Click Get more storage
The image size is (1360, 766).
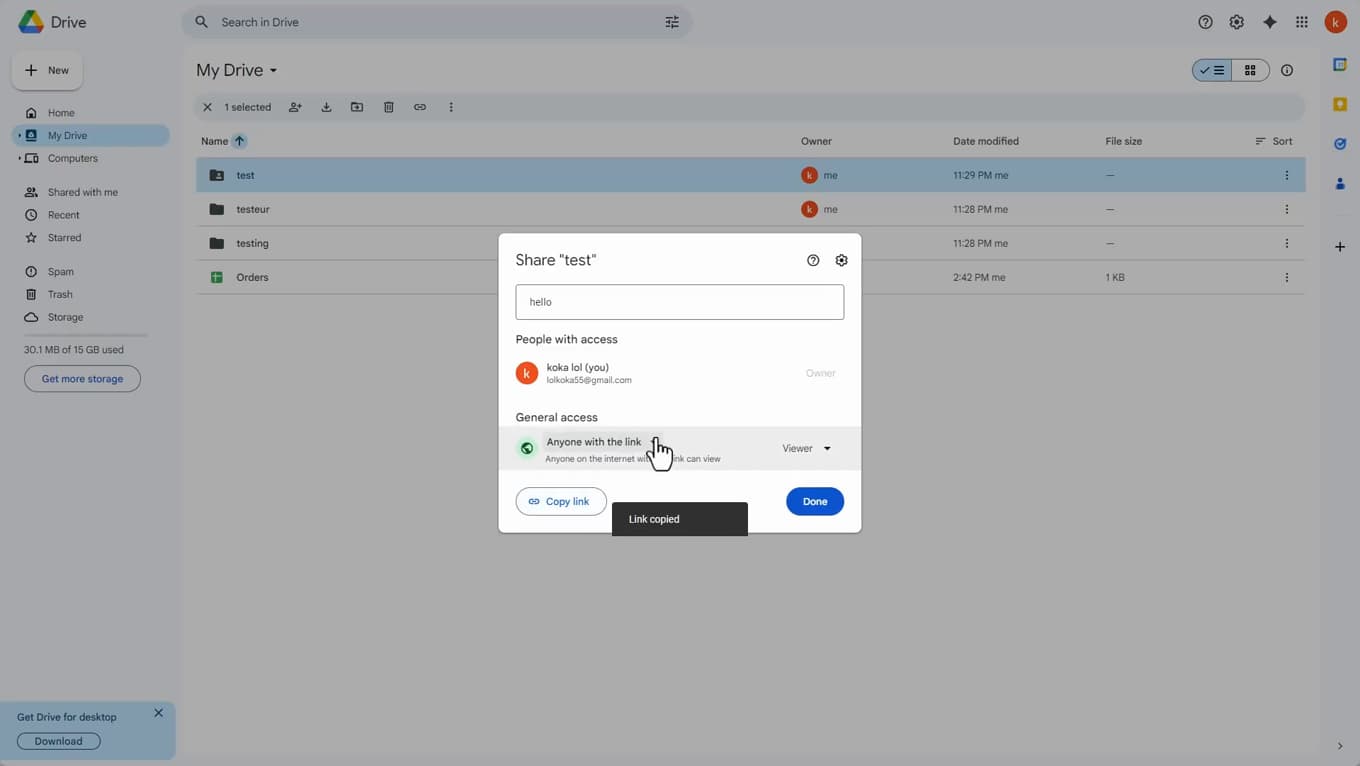[x=82, y=379]
